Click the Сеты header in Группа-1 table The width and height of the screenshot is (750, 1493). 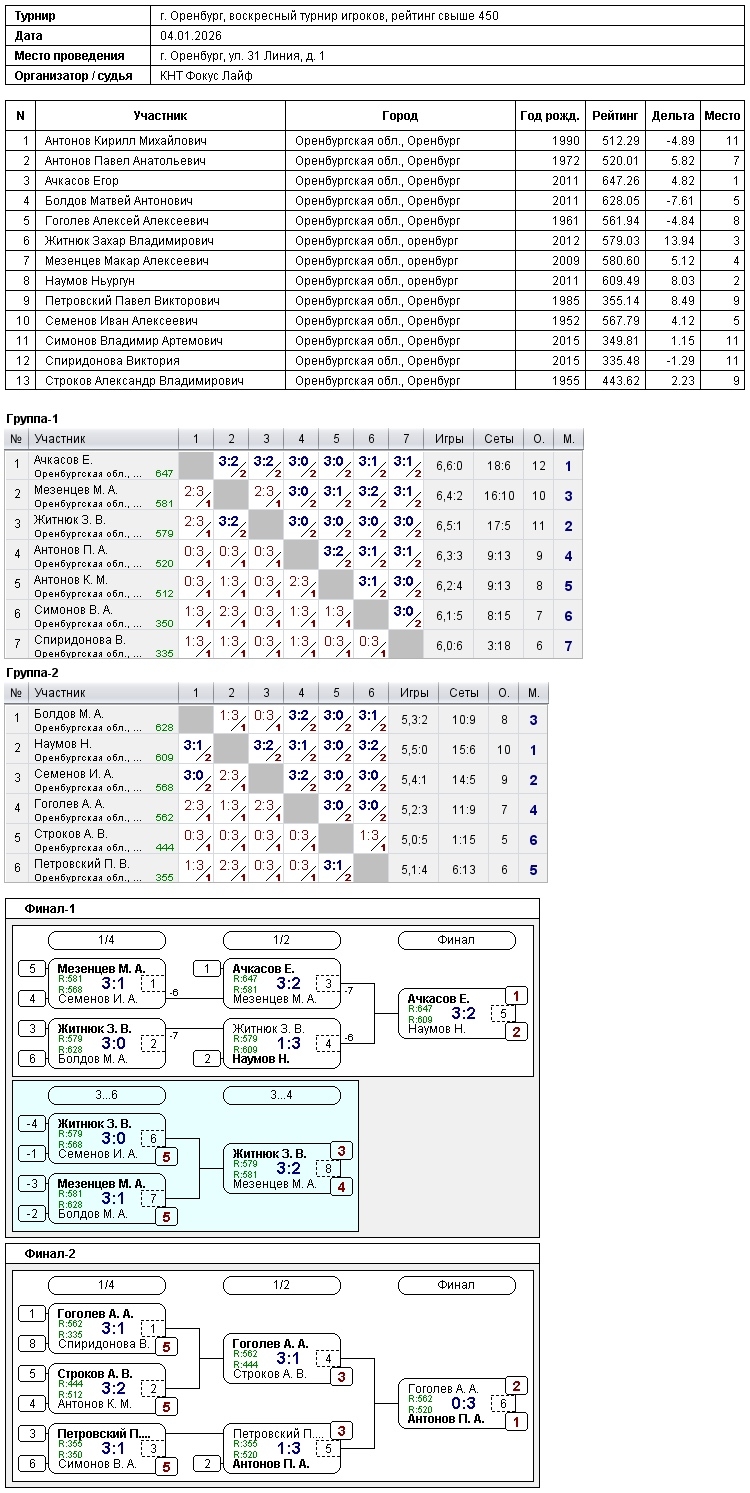coord(499,439)
